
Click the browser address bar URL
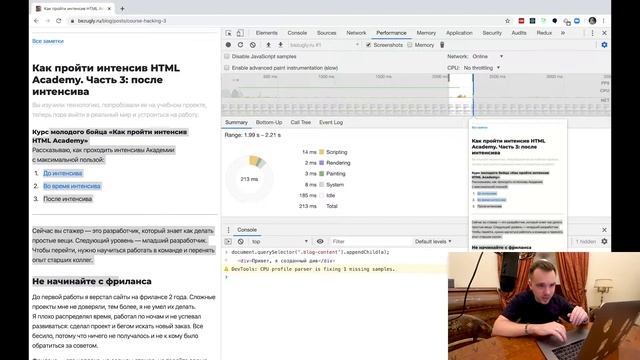pyautogui.click(x=122, y=21)
